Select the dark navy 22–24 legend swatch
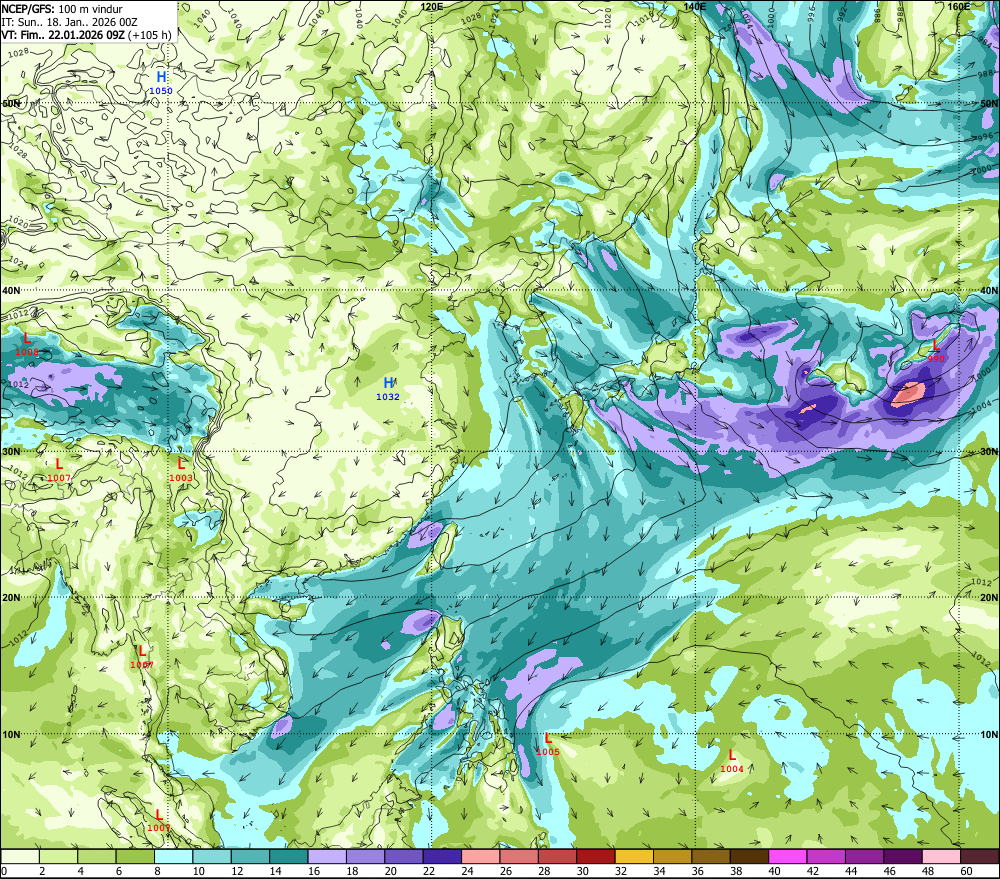Image resolution: width=1000 pixels, height=879 pixels. pos(442,856)
